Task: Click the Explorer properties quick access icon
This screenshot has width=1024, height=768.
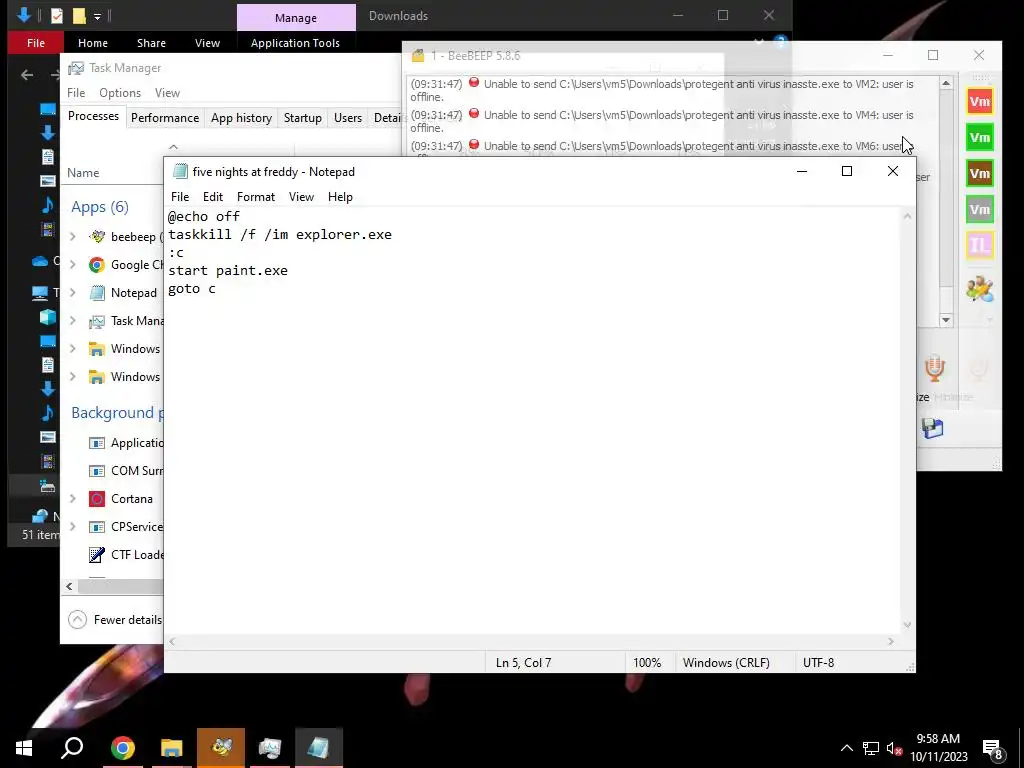Action: pos(57,16)
